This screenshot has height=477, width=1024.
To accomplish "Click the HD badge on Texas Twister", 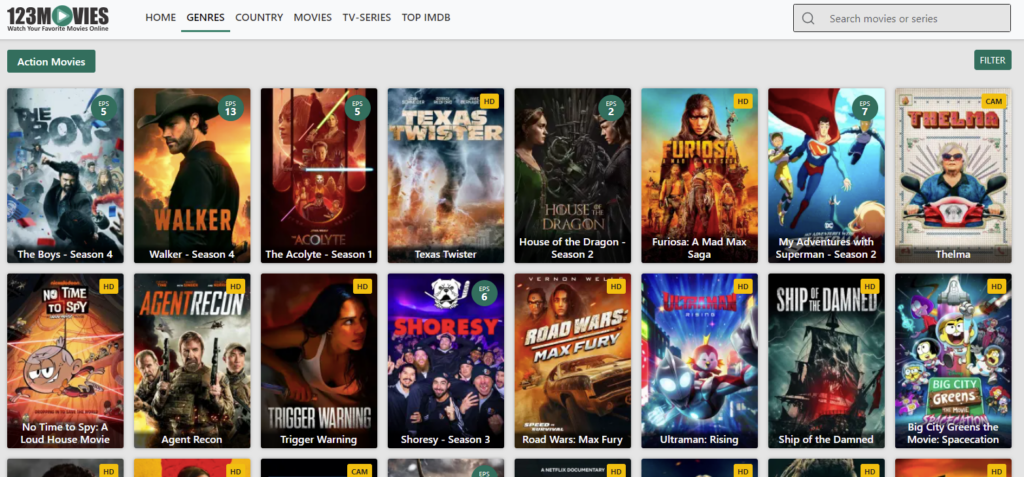I will tap(489, 101).
